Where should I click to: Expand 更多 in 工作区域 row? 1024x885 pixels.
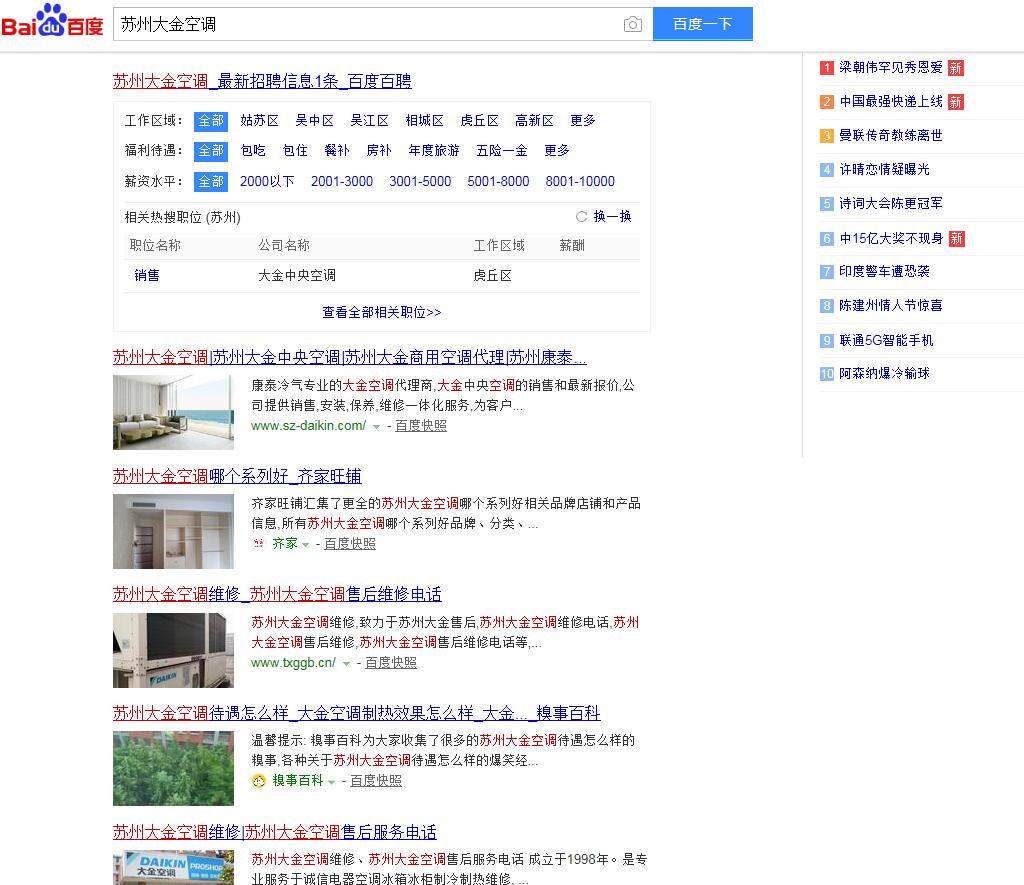583,121
